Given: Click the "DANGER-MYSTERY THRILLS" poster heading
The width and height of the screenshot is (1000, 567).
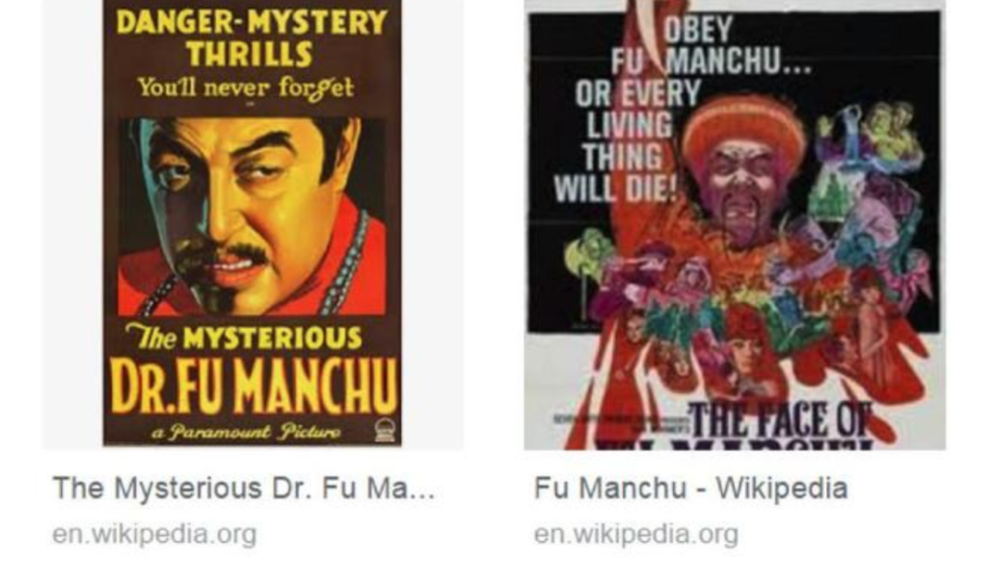Looking at the screenshot, I should (251, 38).
